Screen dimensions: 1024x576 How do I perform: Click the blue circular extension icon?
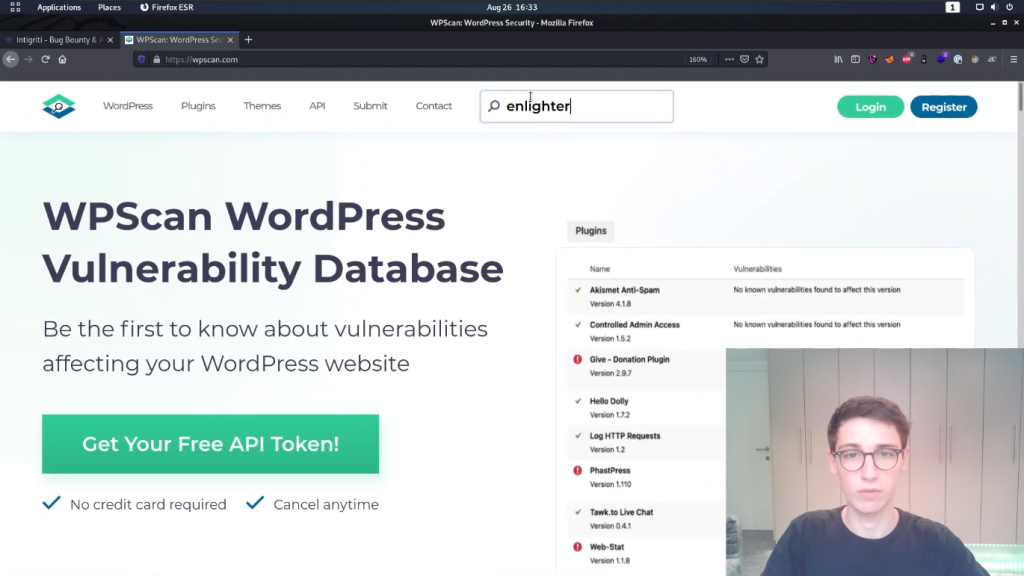(957, 59)
